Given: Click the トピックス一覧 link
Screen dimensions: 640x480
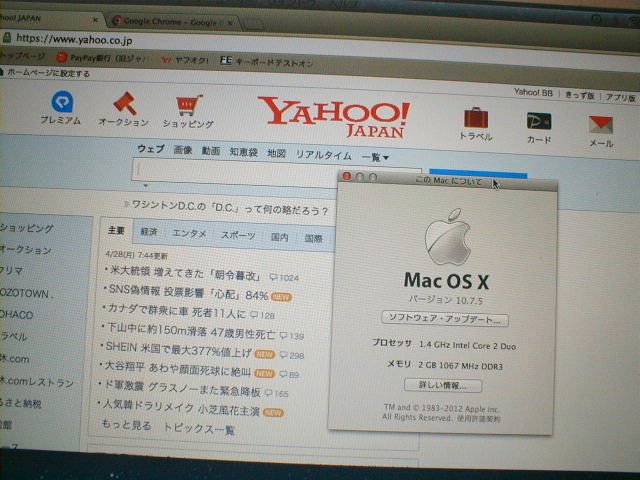Looking at the screenshot, I should click(199, 428).
